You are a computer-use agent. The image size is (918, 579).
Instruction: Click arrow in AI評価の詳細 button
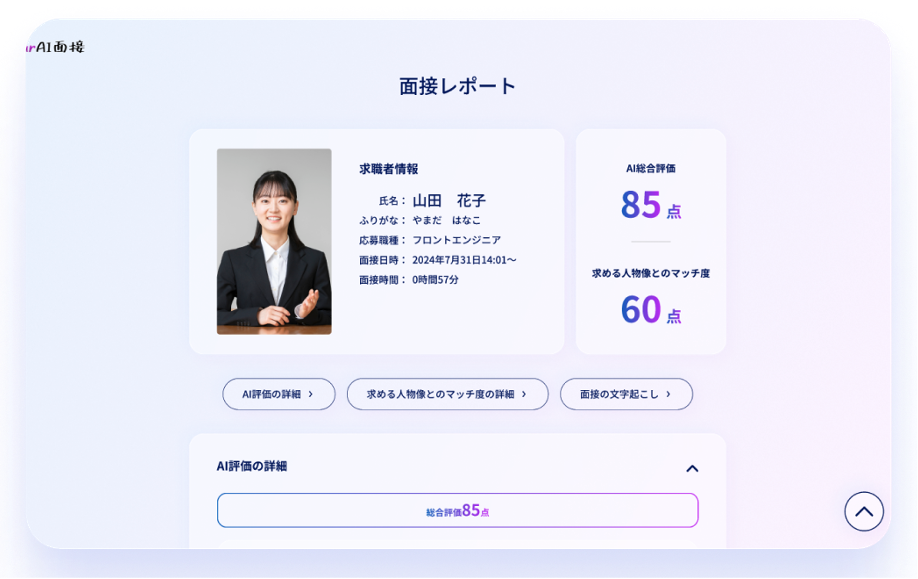[x=311, y=394]
